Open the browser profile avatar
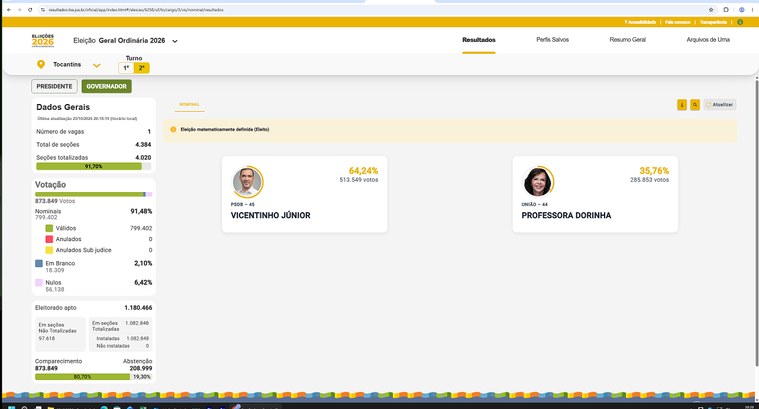Screen dimensions: 759x409 (742, 10)
